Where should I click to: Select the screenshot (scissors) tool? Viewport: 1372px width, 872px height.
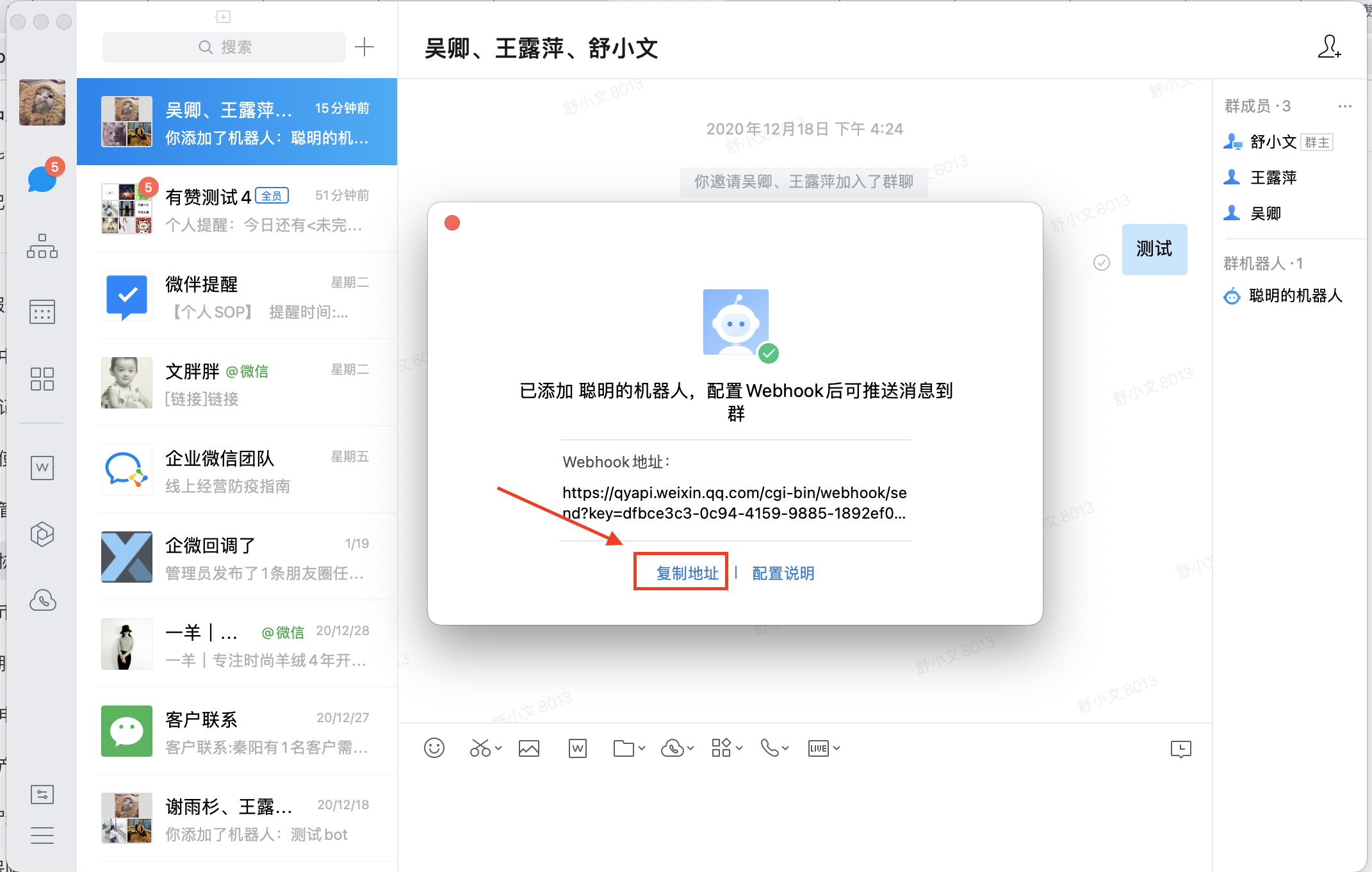click(x=479, y=748)
